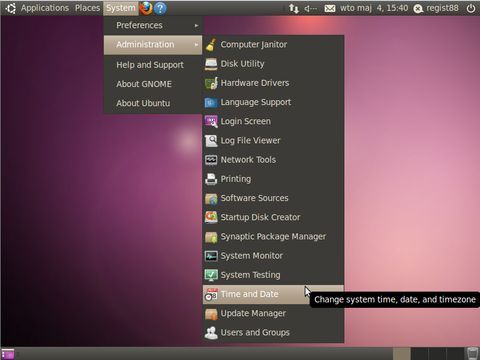The height and width of the screenshot is (360, 480).
Task: Select the Network Tools label
Action: pos(248,160)
